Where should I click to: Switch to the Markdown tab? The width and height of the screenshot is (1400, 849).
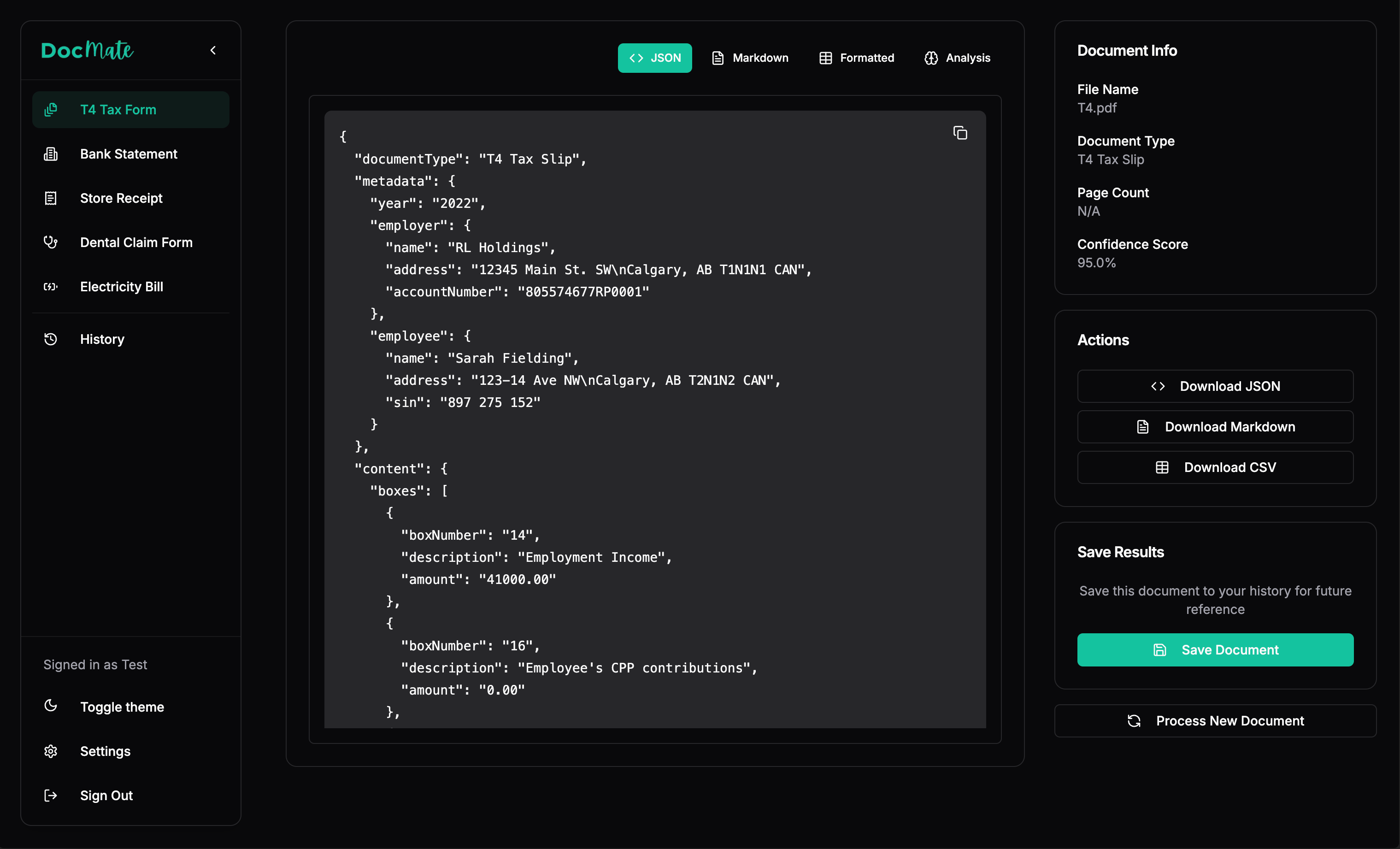[x=750, y=58]
